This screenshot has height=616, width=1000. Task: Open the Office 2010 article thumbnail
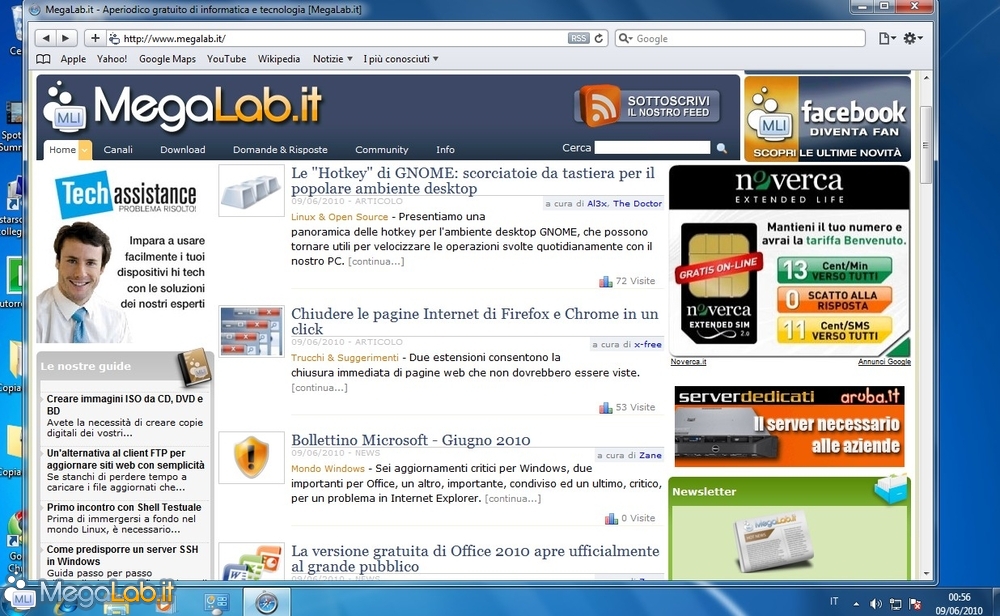point(251,561)
